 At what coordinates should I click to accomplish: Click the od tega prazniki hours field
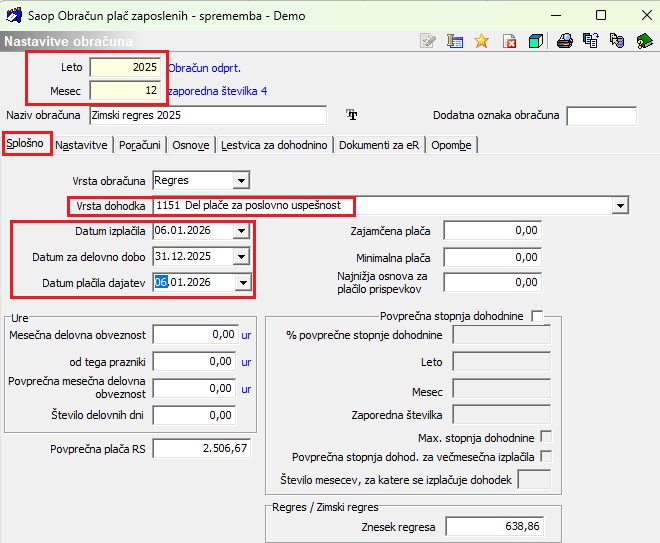[x=194, y=362]
